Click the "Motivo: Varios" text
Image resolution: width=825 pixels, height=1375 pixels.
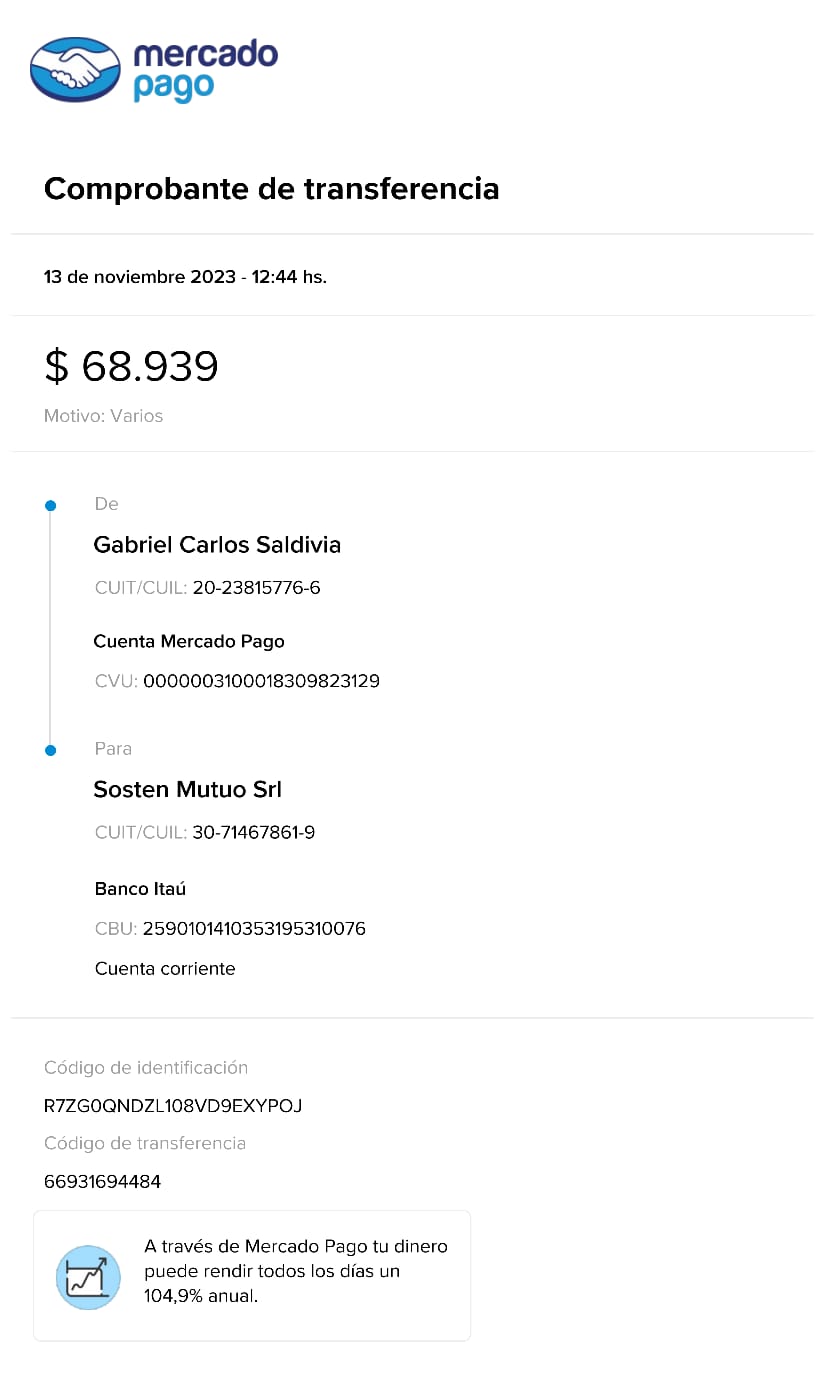103,416
